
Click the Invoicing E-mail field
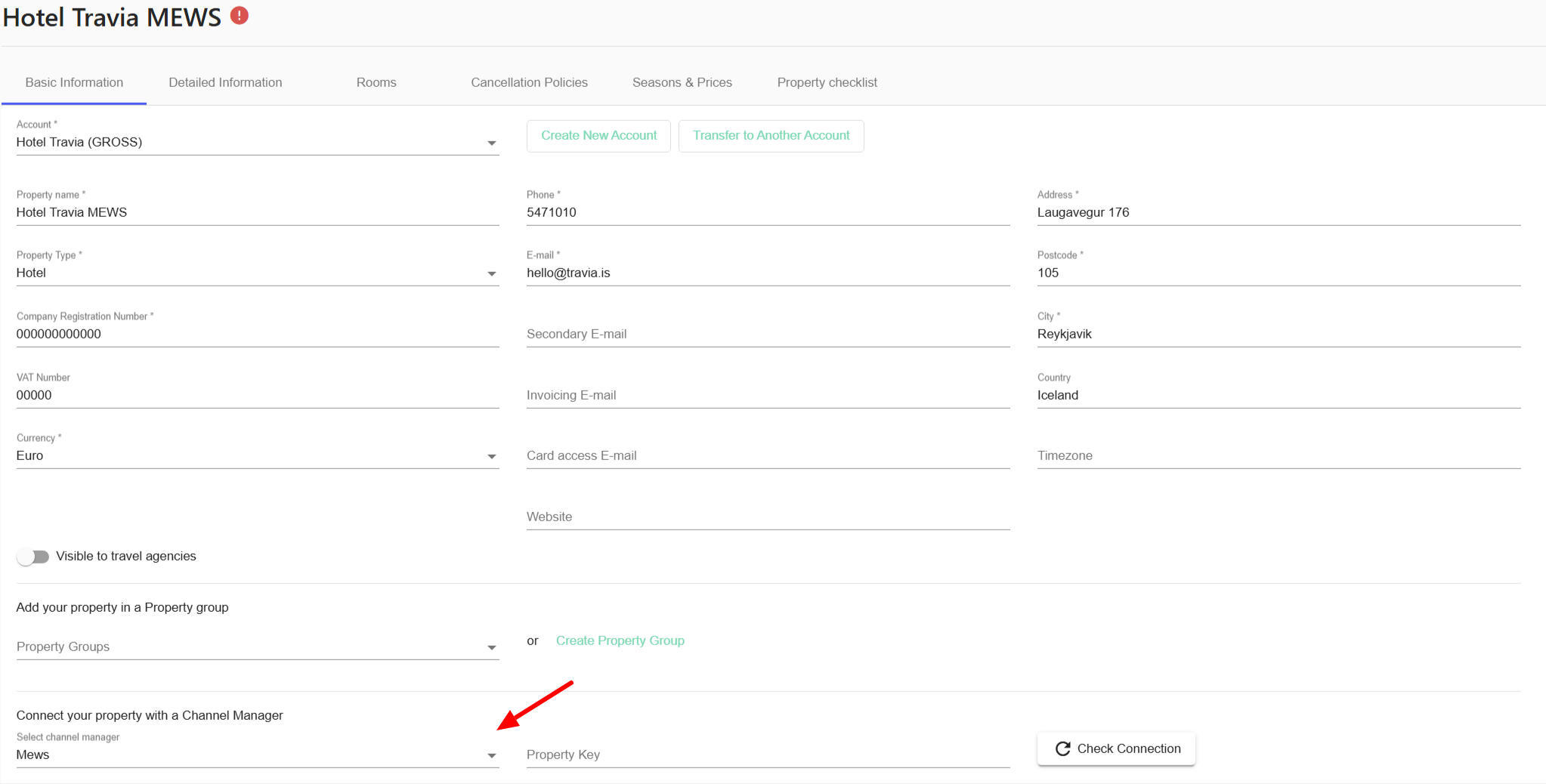pos(768,395)
